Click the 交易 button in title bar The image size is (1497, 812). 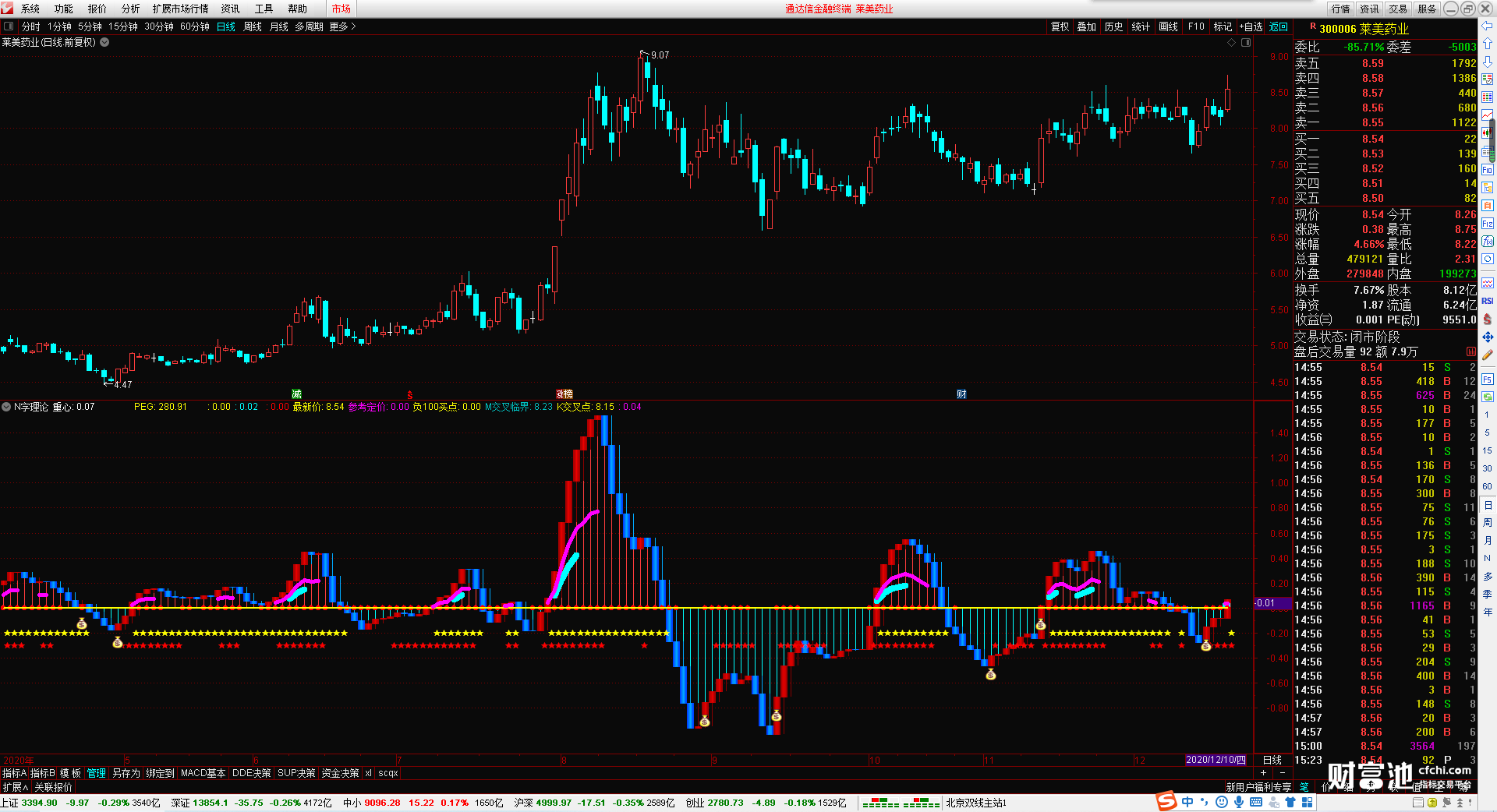pyautogui.click(x=1398, y=9)
